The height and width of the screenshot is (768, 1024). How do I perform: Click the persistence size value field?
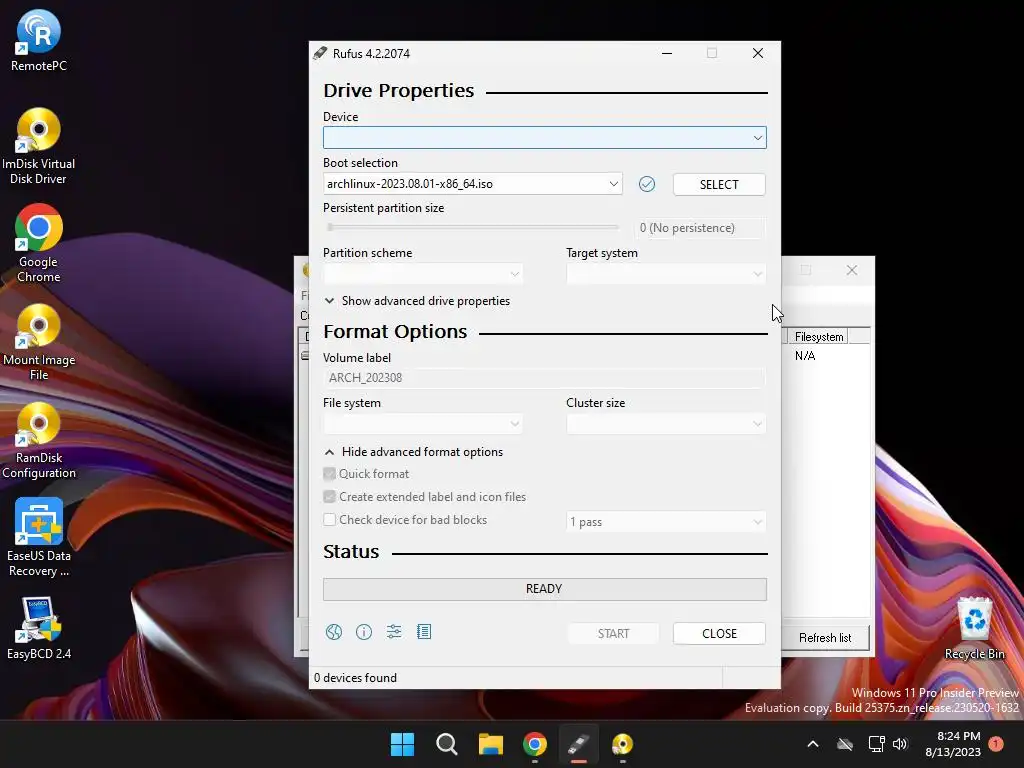tap(699, 228)
